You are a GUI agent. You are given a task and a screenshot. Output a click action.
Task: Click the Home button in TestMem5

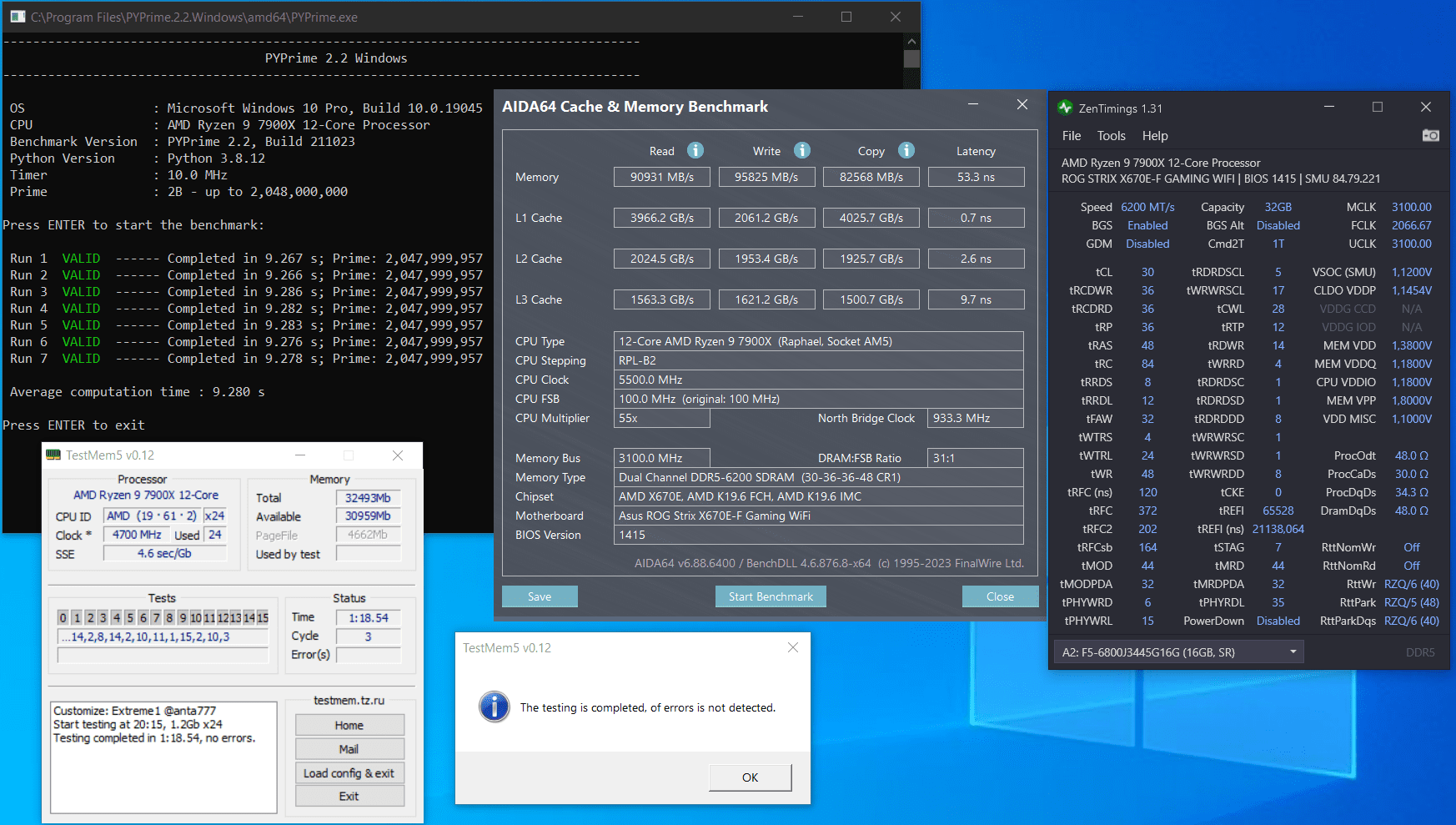349,725
